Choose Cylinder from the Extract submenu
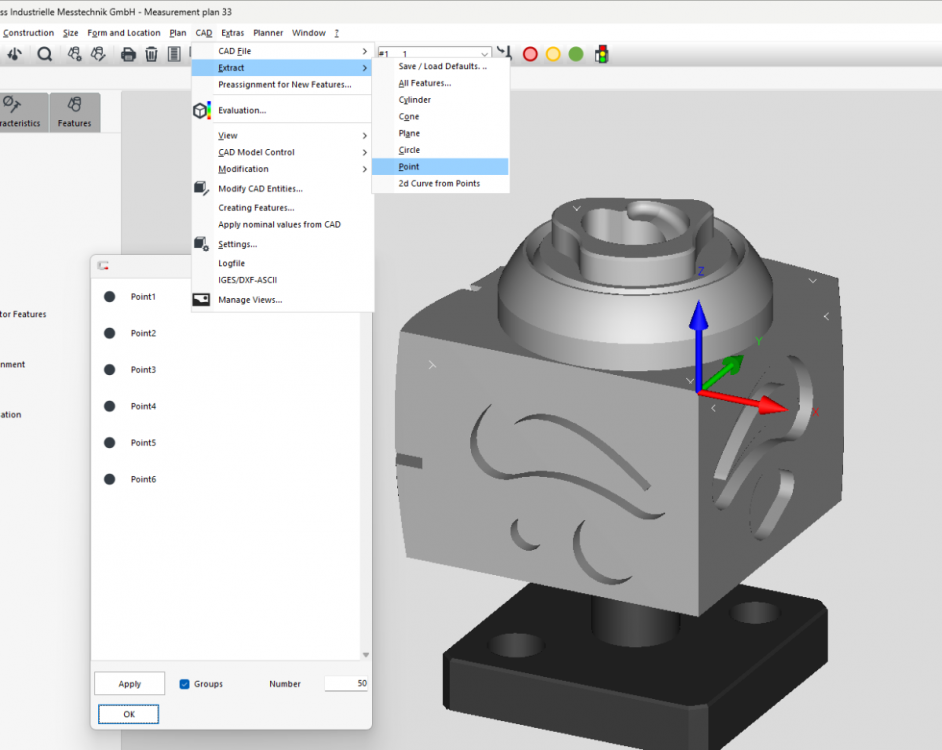Image resolution: width=942 pixels, height=750 pixels. (x=415, y=100)
